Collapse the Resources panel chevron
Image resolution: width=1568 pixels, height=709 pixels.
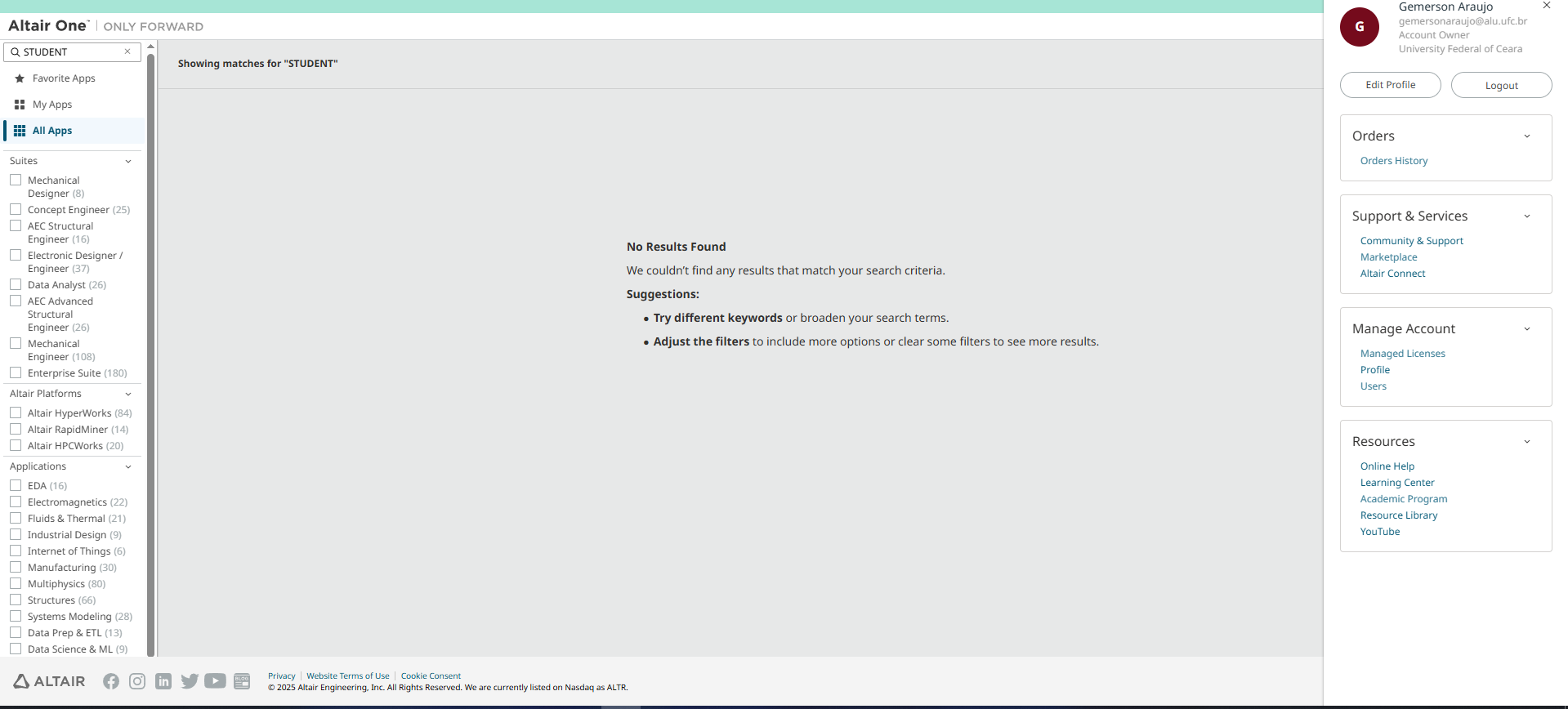(x=1527, y=442)
